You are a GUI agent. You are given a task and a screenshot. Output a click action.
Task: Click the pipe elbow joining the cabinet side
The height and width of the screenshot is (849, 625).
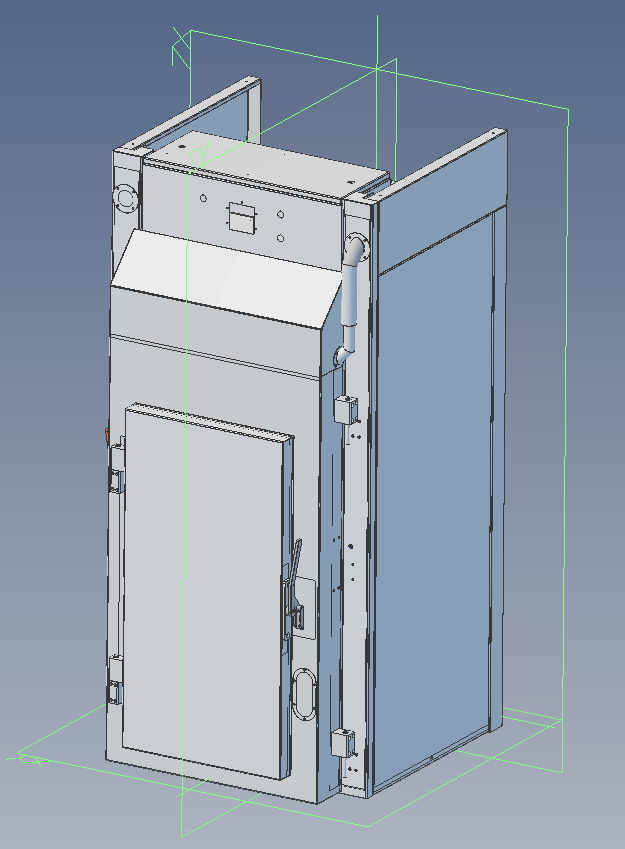[342, 357]
